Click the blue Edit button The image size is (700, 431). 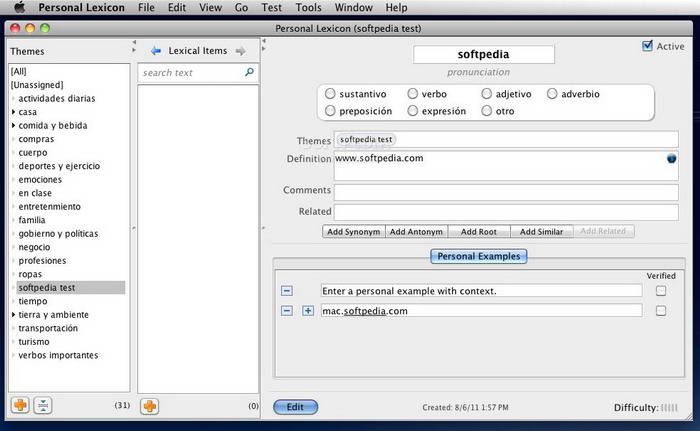(x=296, y=407)
